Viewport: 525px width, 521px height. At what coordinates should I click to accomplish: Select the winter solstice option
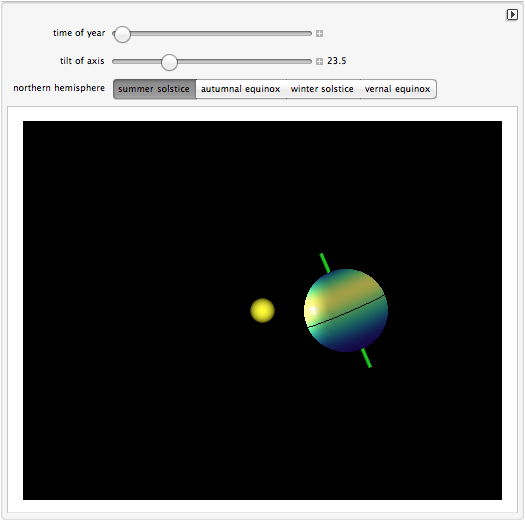(322, 89)
